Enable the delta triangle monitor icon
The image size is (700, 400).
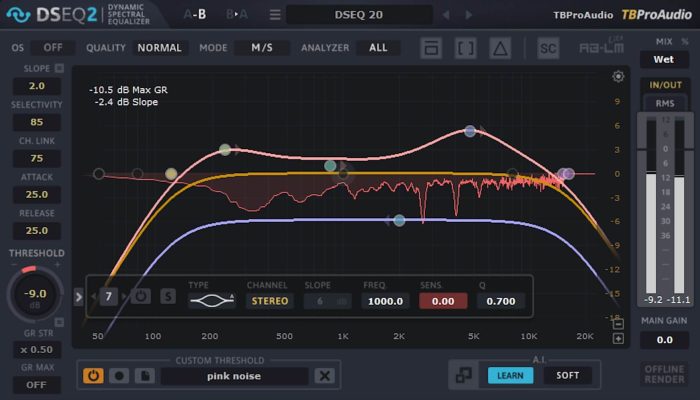[x=500, y=48]
